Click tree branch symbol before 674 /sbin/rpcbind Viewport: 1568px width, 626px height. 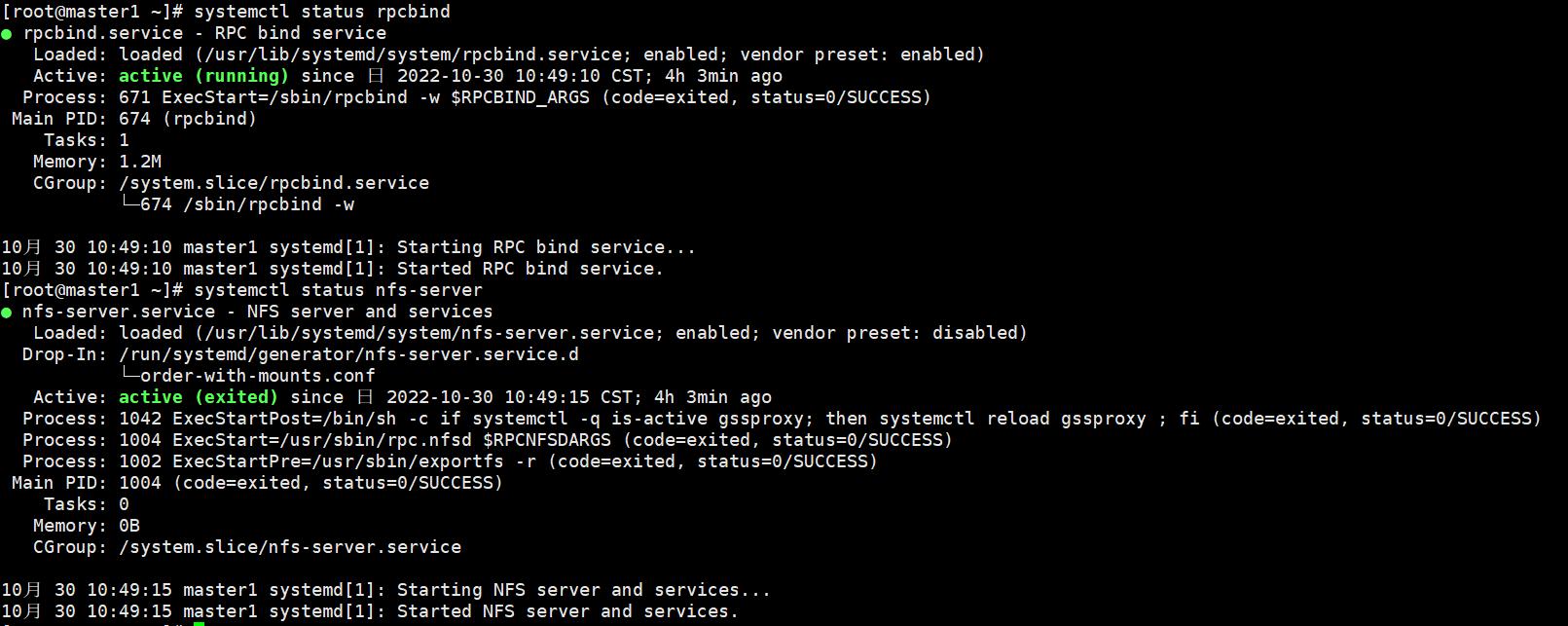(129, 204)
